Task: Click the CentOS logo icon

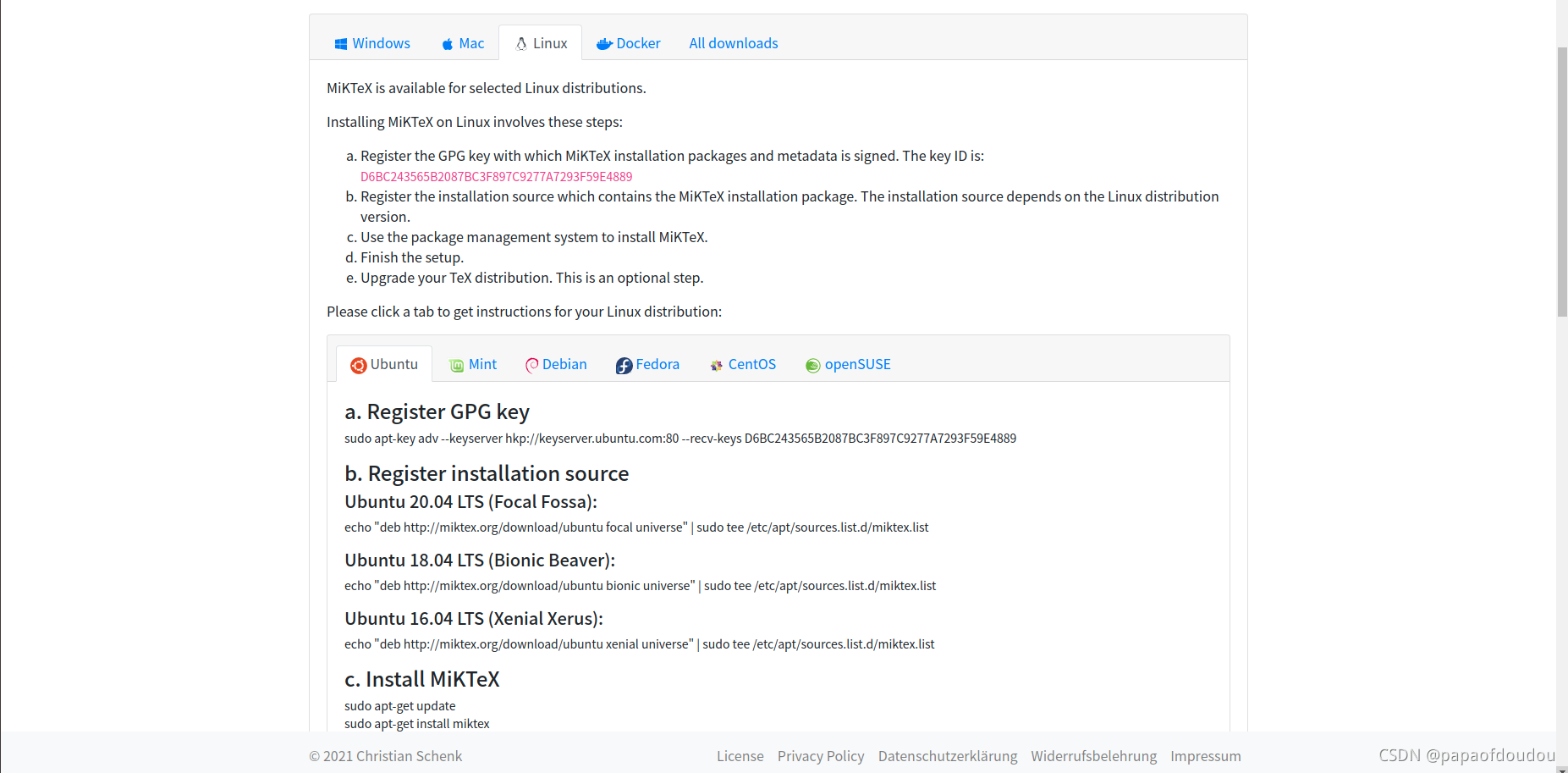Action: click(717, 366)
